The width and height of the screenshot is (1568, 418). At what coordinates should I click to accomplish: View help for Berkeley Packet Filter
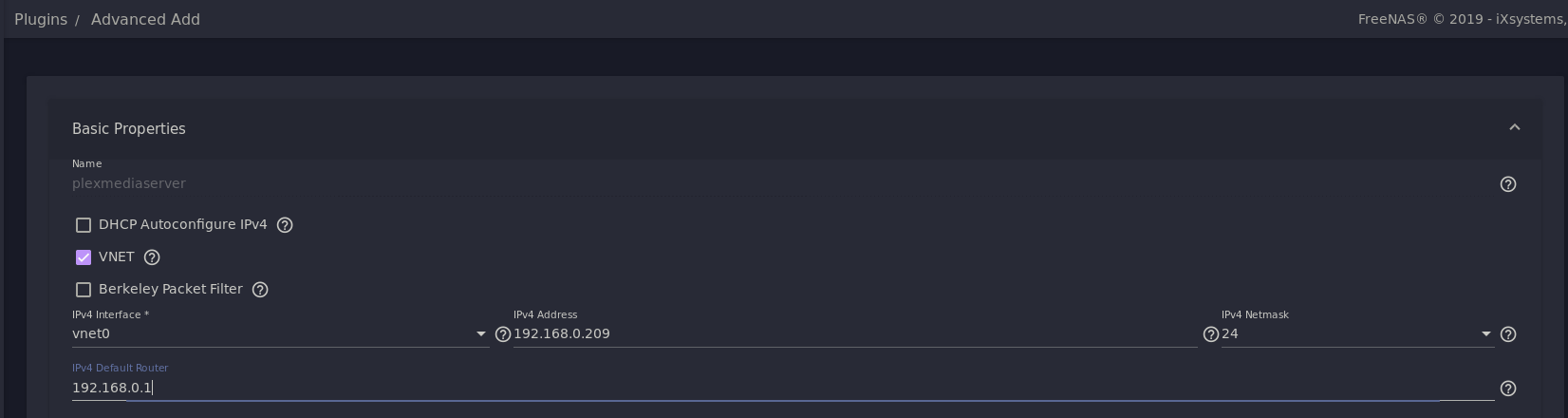click(260, 290)
